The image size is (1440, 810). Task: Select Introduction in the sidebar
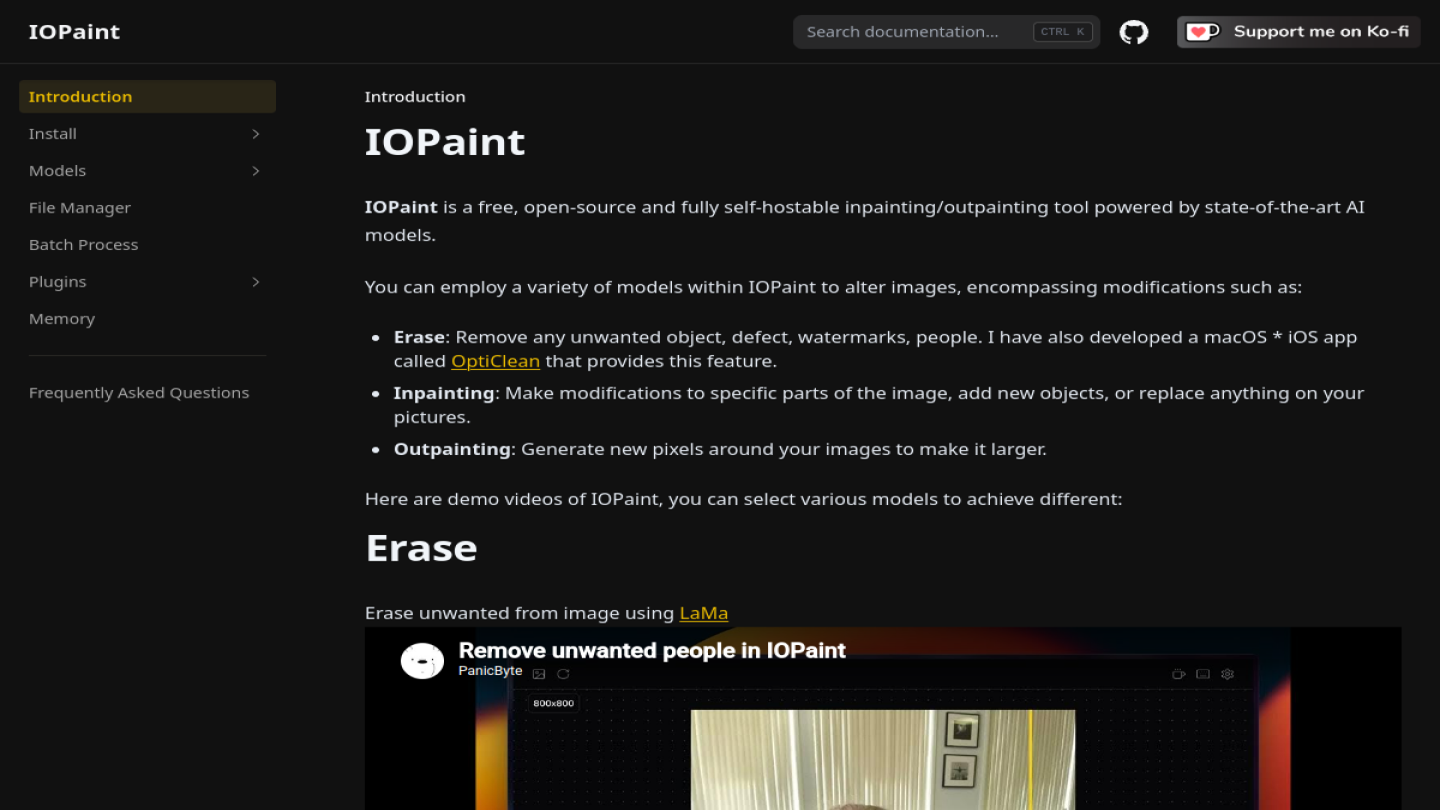(147, 97)
